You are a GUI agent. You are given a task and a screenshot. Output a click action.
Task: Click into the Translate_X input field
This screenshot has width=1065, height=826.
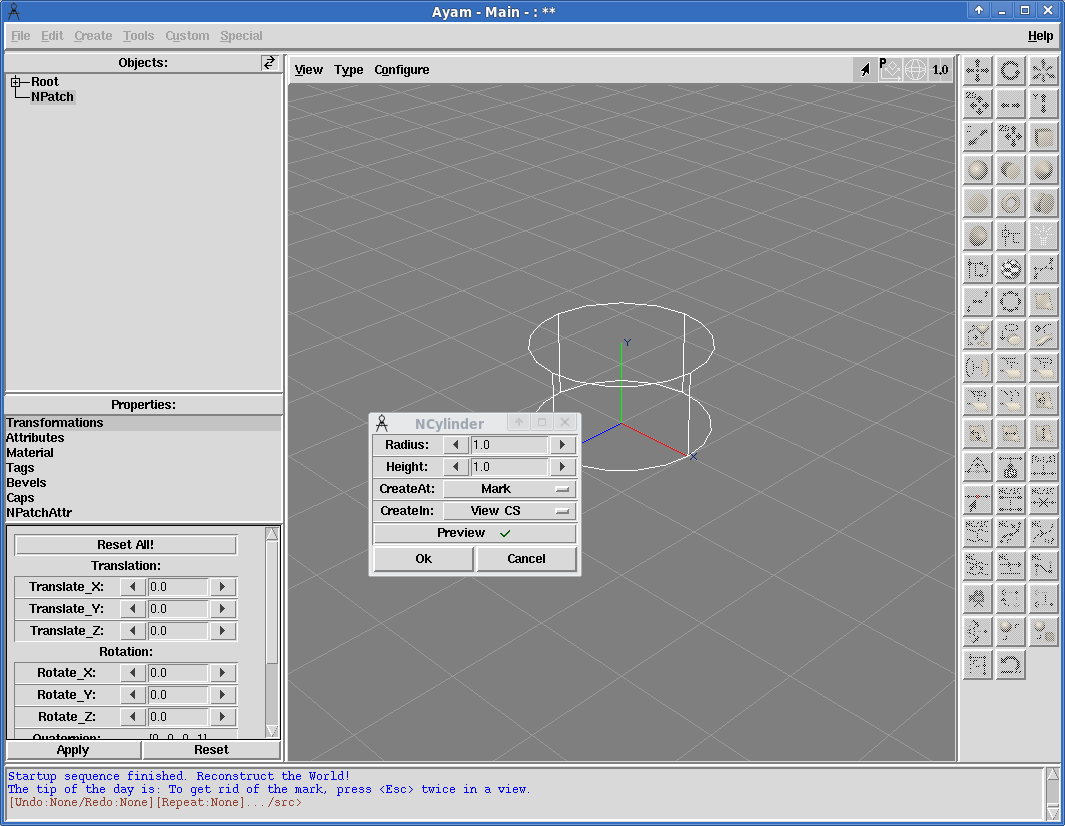coord(177,587)
